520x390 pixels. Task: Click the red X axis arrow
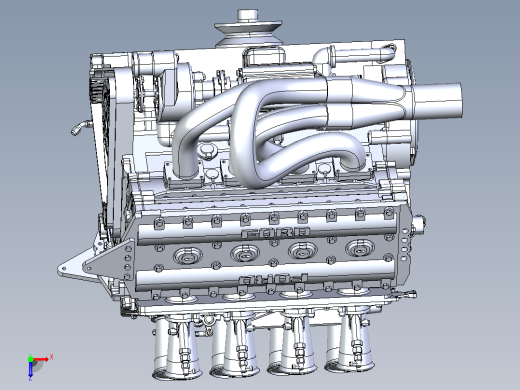[41, 359]
